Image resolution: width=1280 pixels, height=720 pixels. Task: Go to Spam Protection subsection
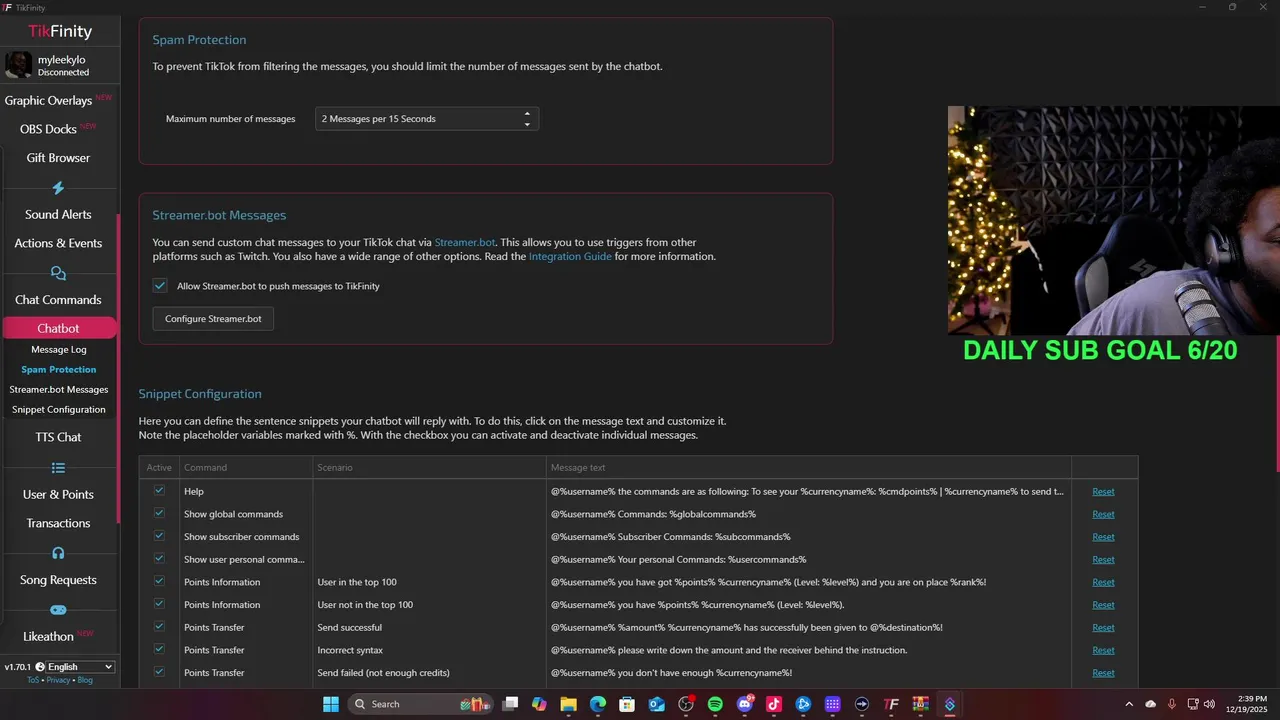point(59,370)
